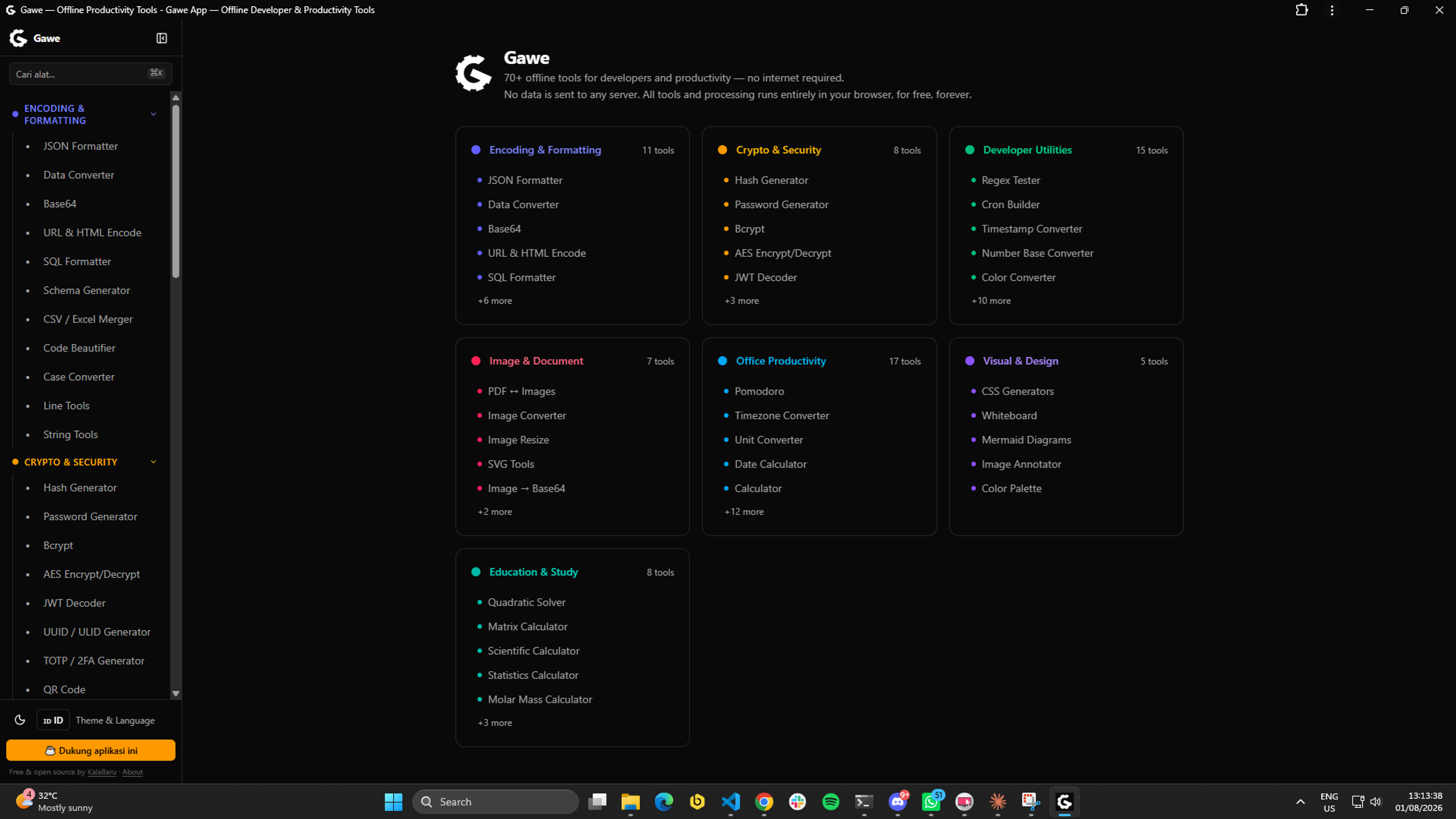This screenshot has height=819, width=1456.
Task: Select Data Converter in the sidebar
Action: (78, 175)
